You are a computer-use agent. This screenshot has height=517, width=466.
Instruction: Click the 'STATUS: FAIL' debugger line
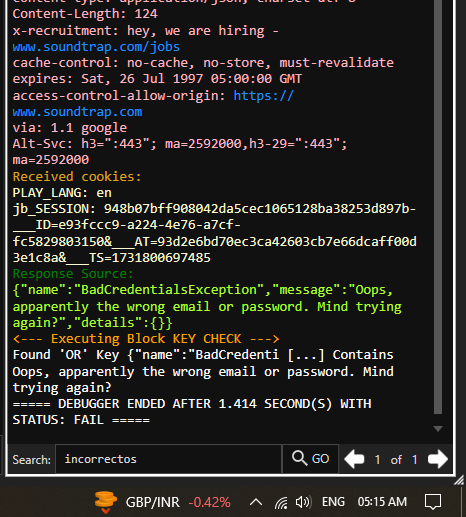tap(81, 420)
